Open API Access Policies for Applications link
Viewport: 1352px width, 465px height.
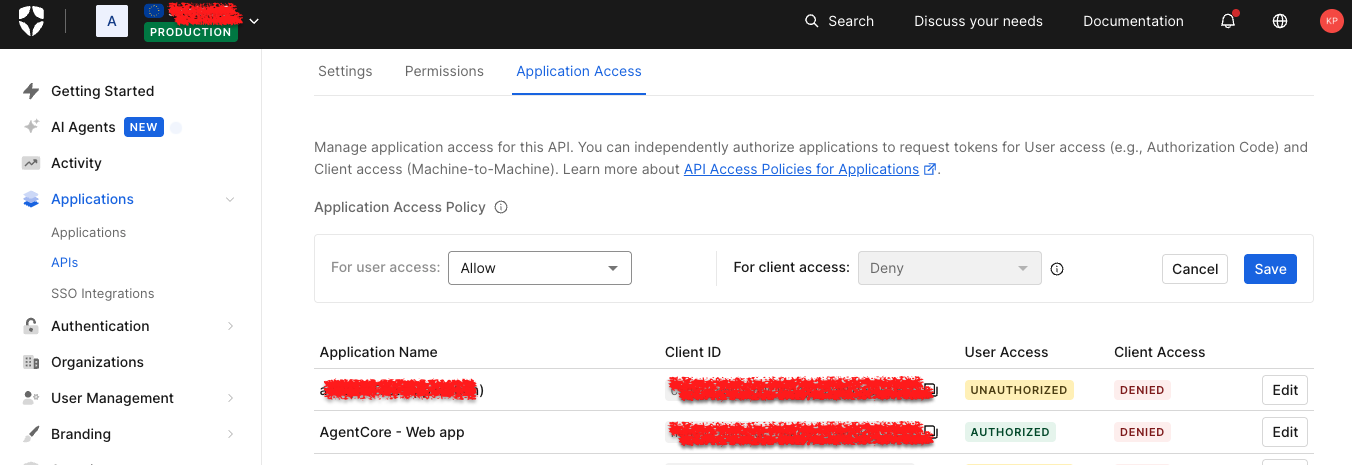(801, 169)
